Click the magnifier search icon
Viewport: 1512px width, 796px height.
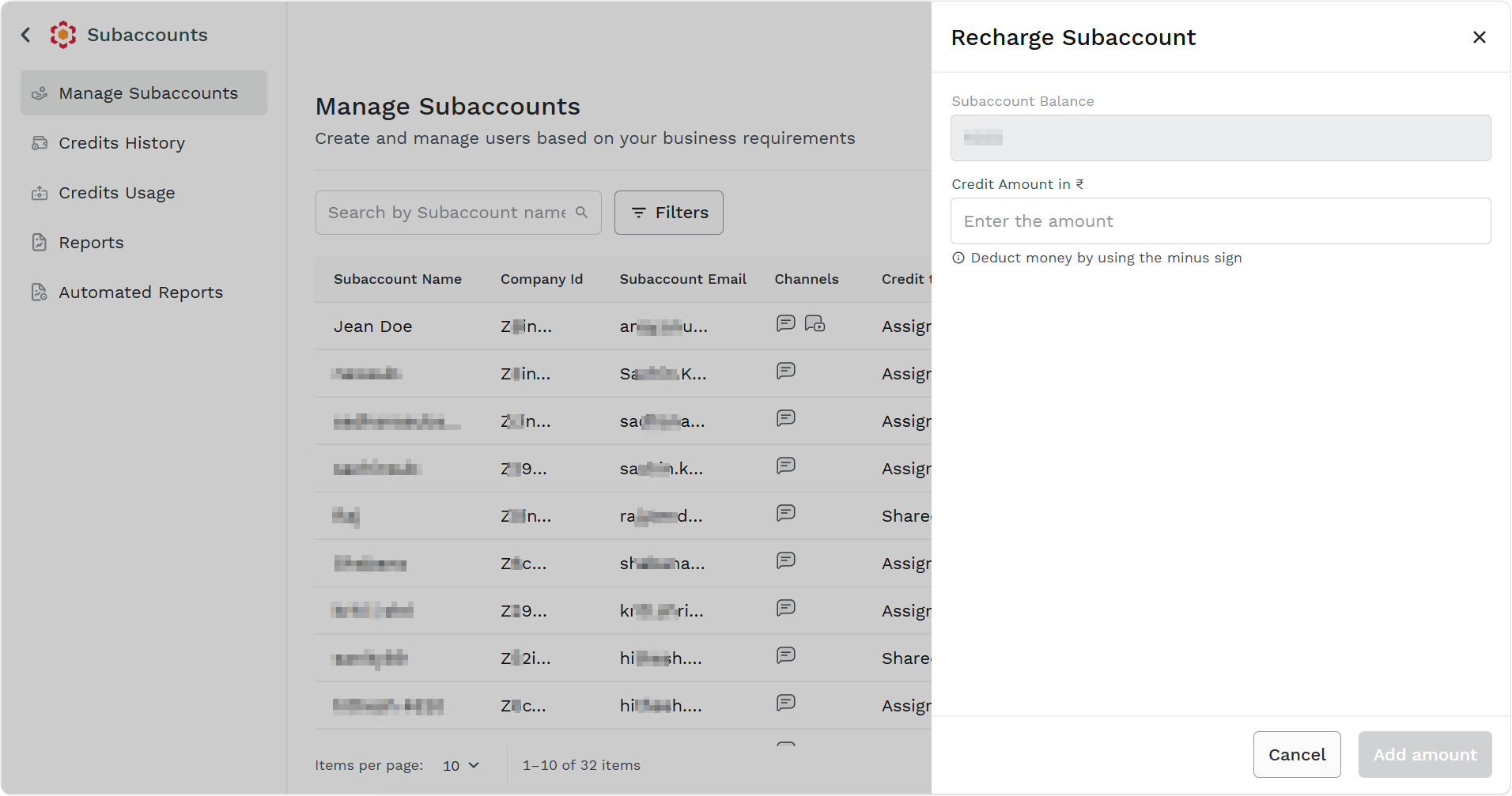[582, 213]
